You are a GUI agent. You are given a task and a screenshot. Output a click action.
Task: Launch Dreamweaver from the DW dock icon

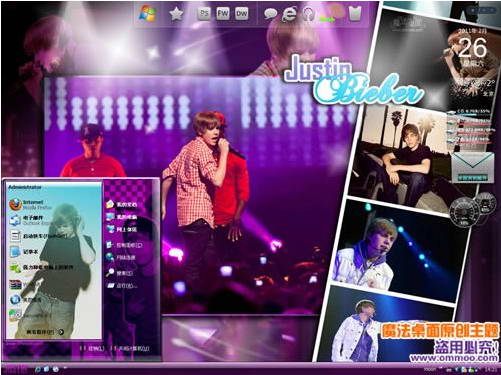click(x=242, y=14)
